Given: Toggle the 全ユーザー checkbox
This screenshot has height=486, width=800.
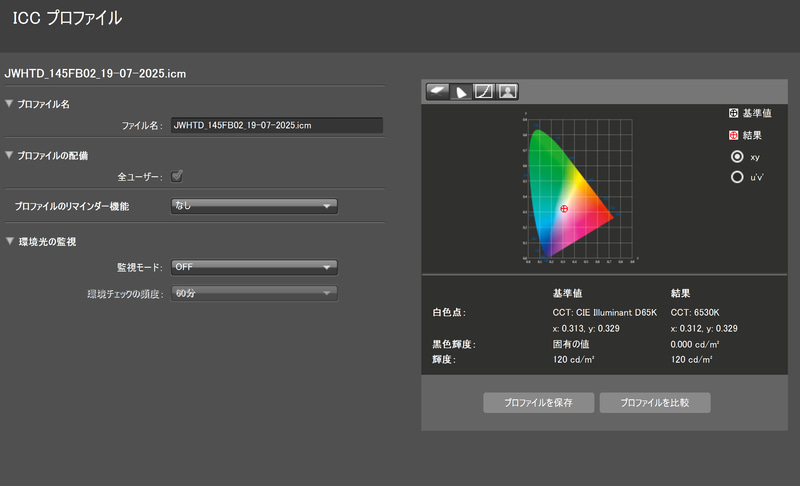Looking at the screenshot, I should click(177, 176).
